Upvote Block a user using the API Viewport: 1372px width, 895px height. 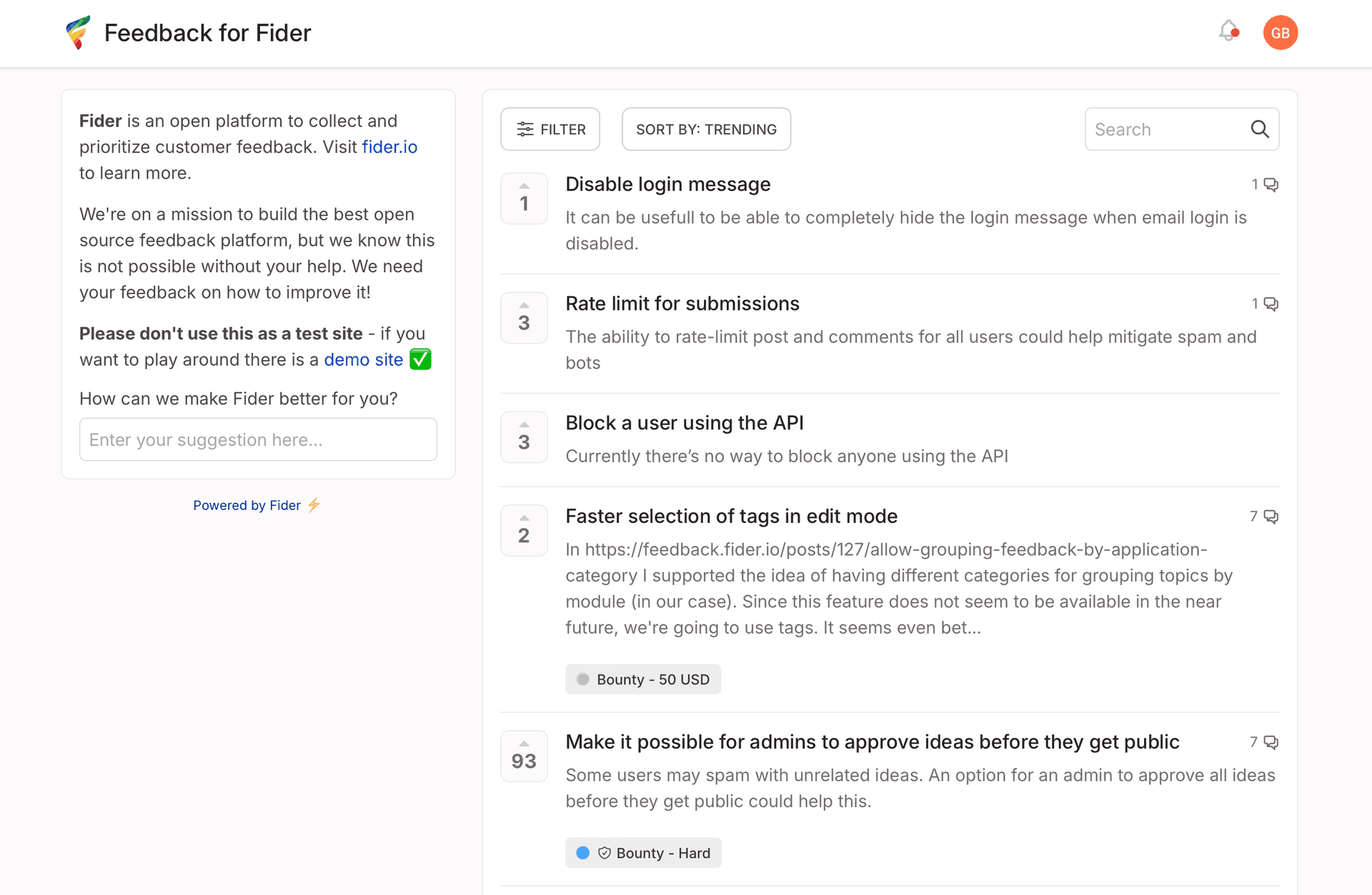(524, 437)
